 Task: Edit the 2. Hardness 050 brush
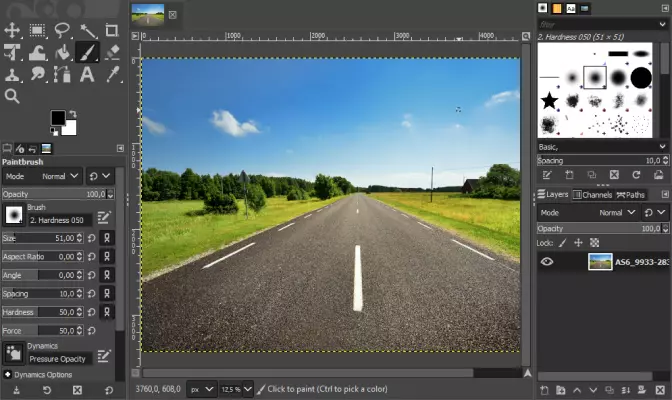click(104, 217)
